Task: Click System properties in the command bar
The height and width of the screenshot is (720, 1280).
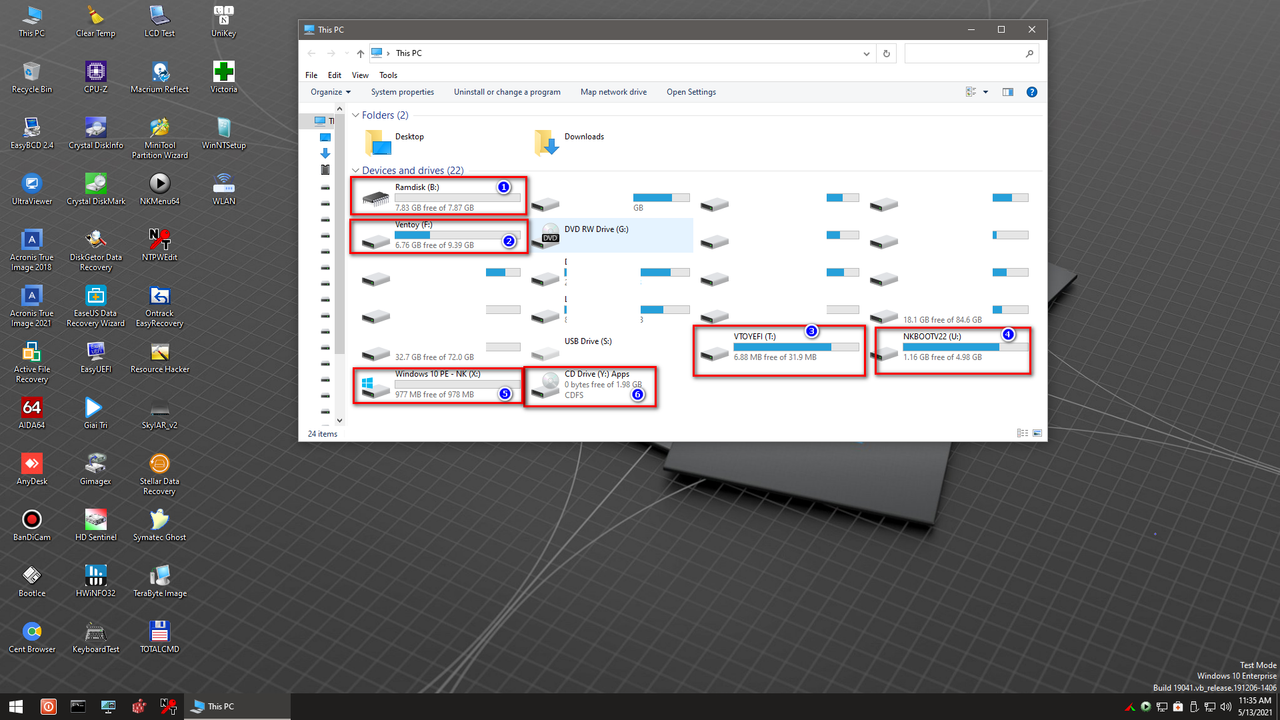Action: pos(403,92)
